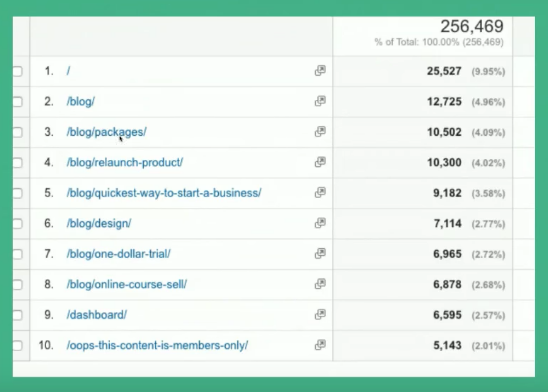Select the 10,300 pageviews cell
This screenshot has width=548, height=392.
point(444,162)
